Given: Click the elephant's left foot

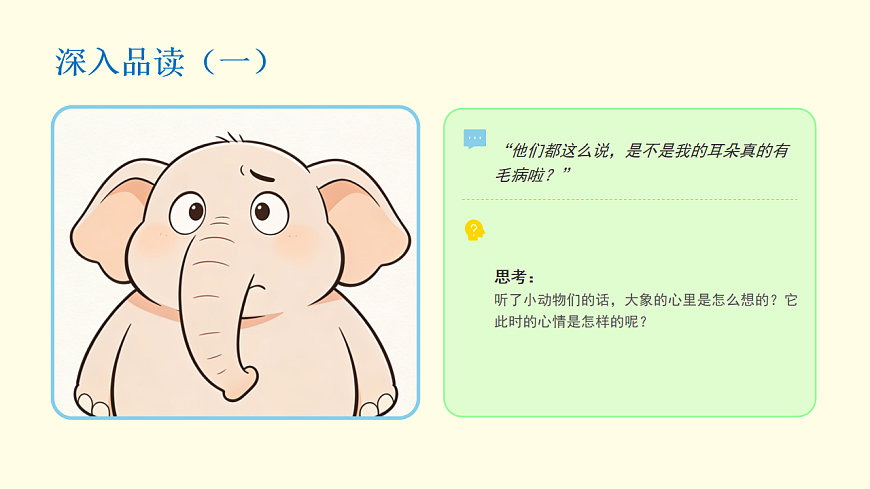Looking at the screenshot, I should tap(93, 405).
